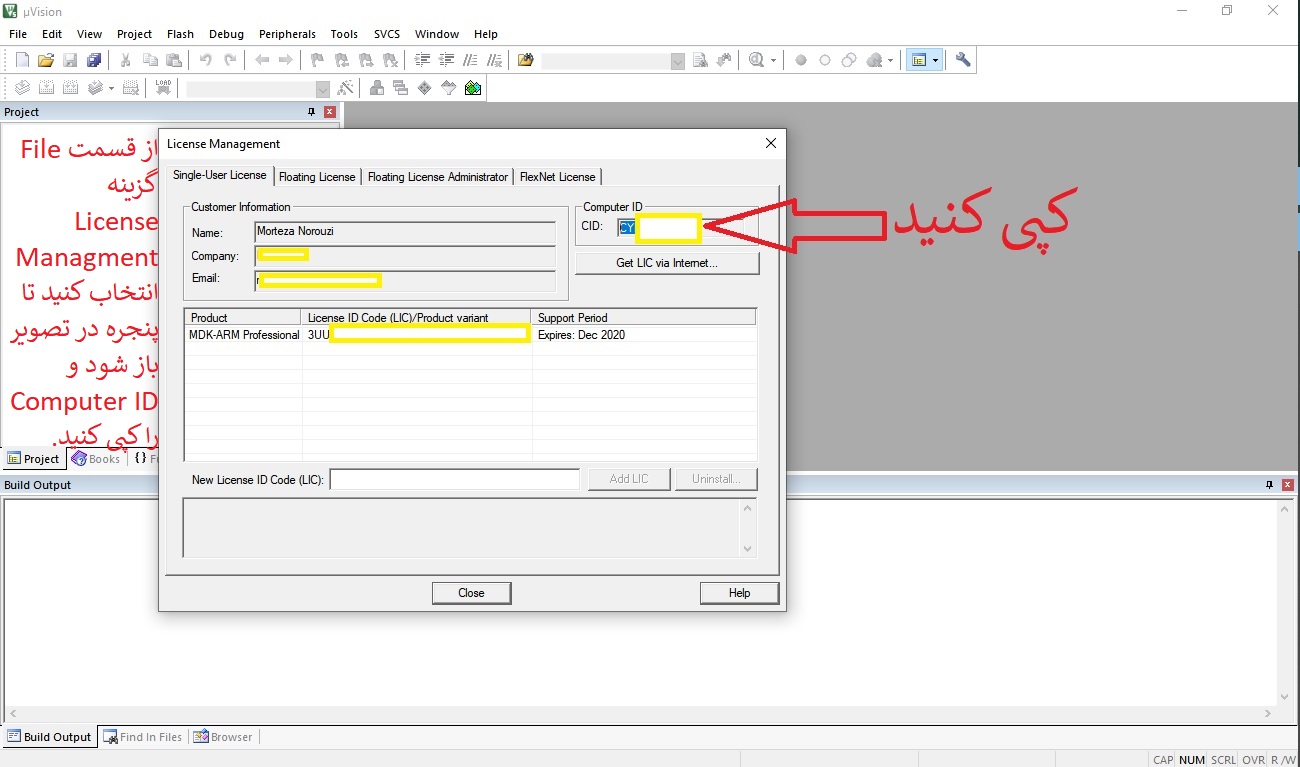Click Build Output scrollbar down arrow
This screenshot has height=767, width=1300.
click(1285, 697)
